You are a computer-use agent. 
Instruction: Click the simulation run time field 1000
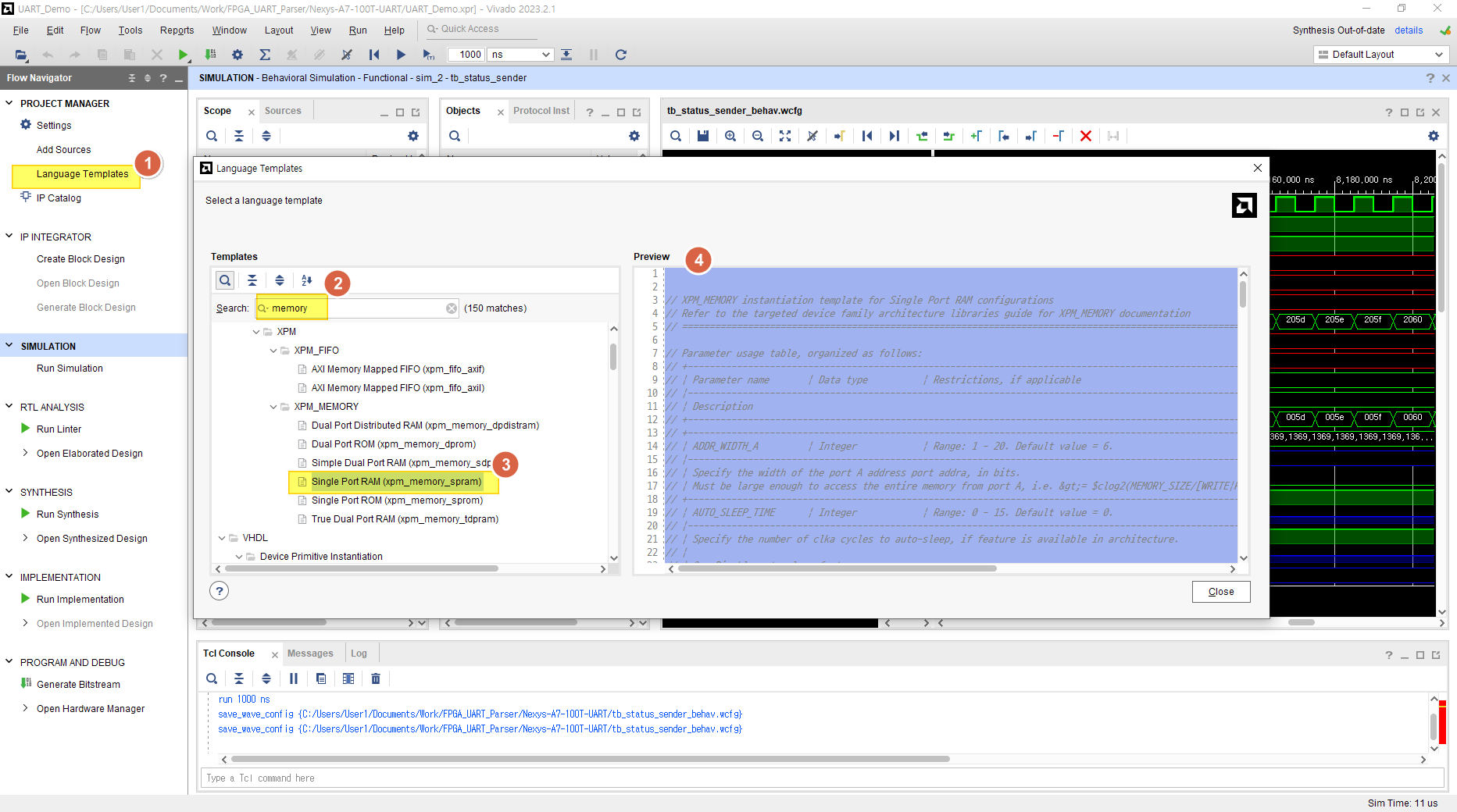tap(466, 55)
